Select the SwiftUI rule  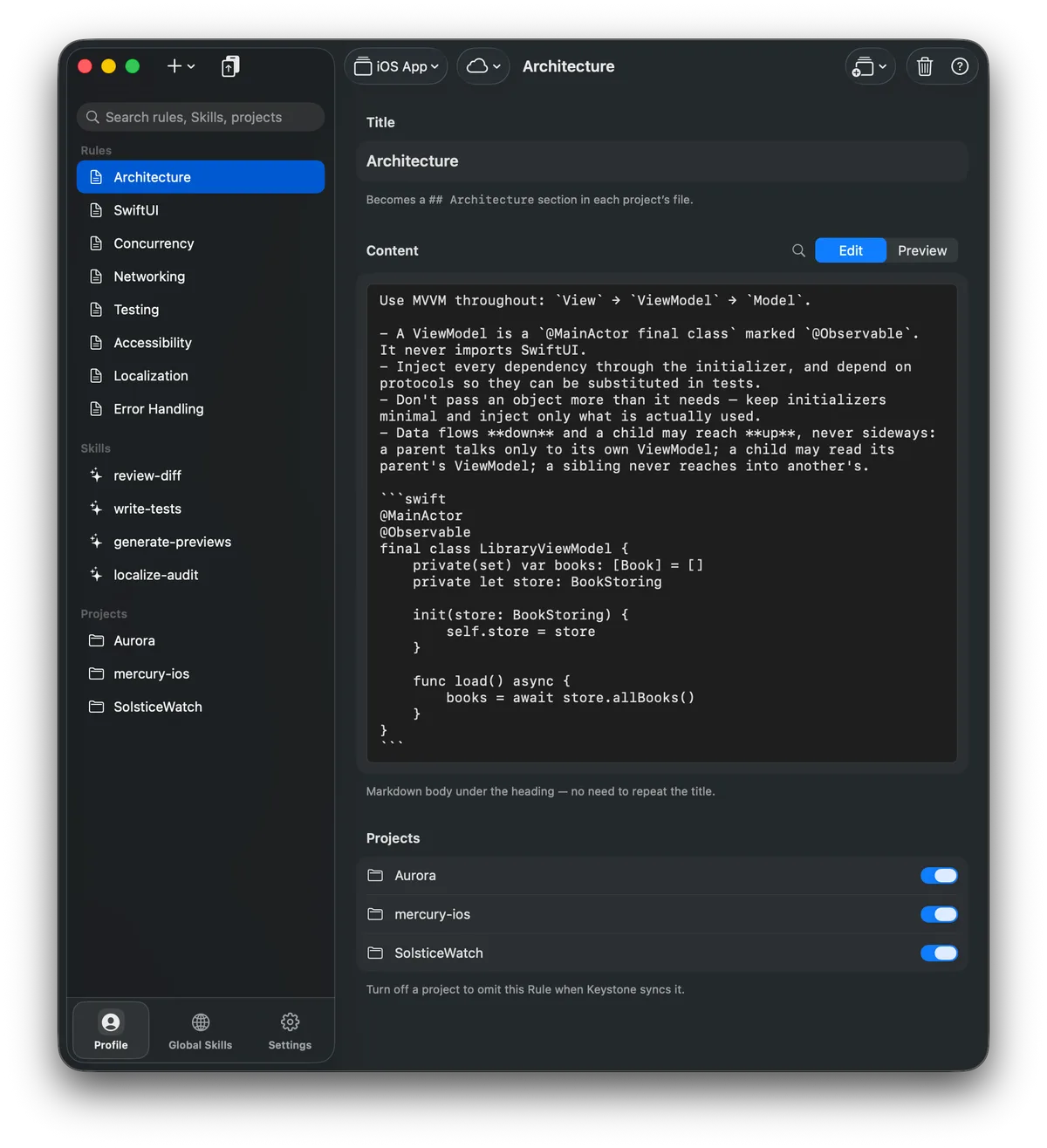coord(201,210)
